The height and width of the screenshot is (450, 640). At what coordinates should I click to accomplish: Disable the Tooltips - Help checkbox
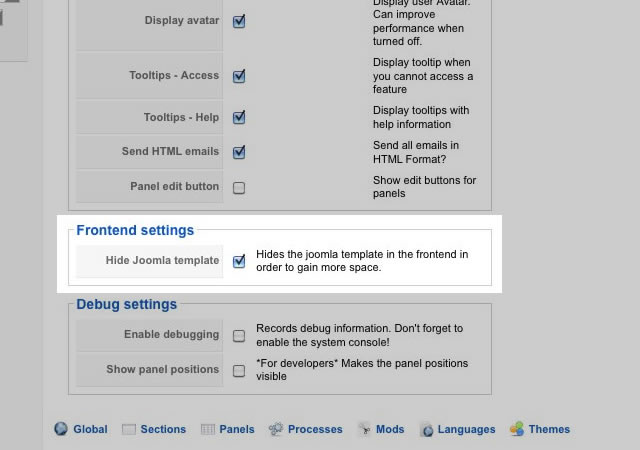click(x=239, y=117)
